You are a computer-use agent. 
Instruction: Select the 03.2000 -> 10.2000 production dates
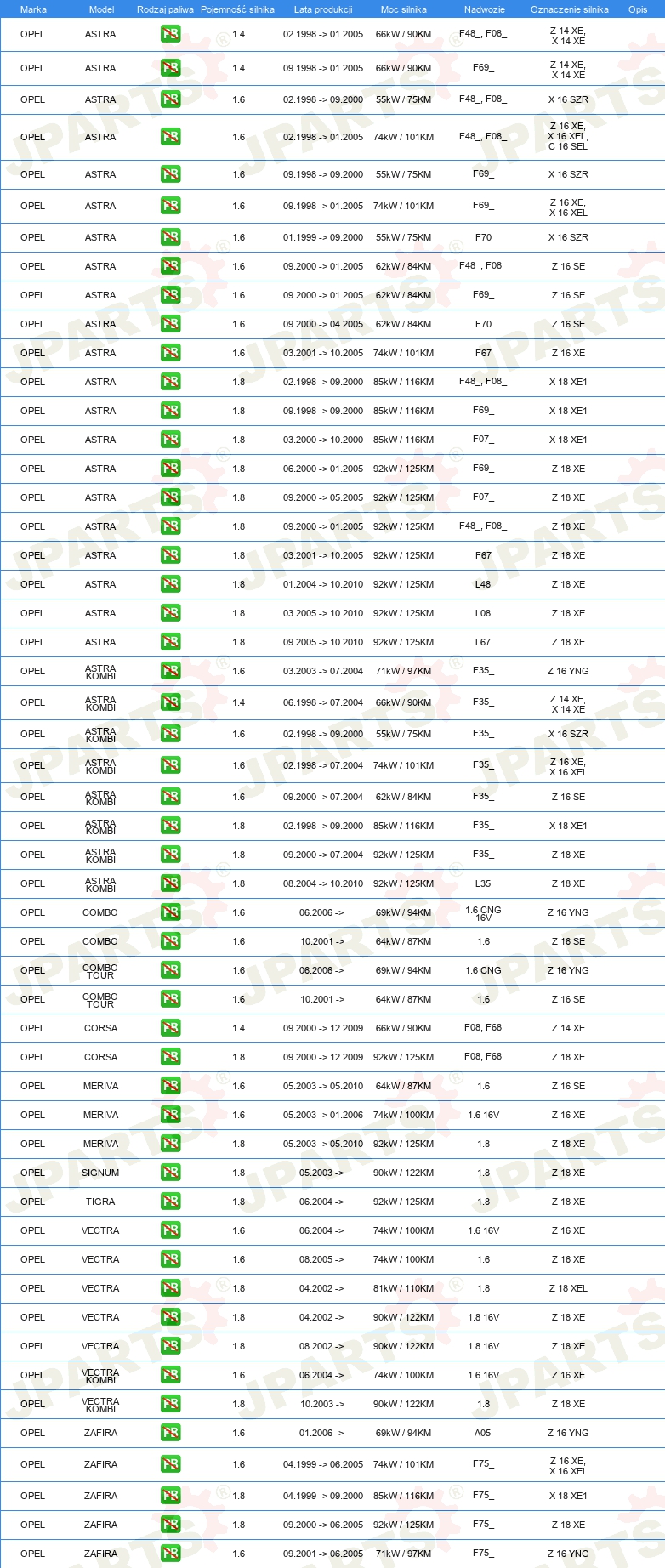[323, 440]
